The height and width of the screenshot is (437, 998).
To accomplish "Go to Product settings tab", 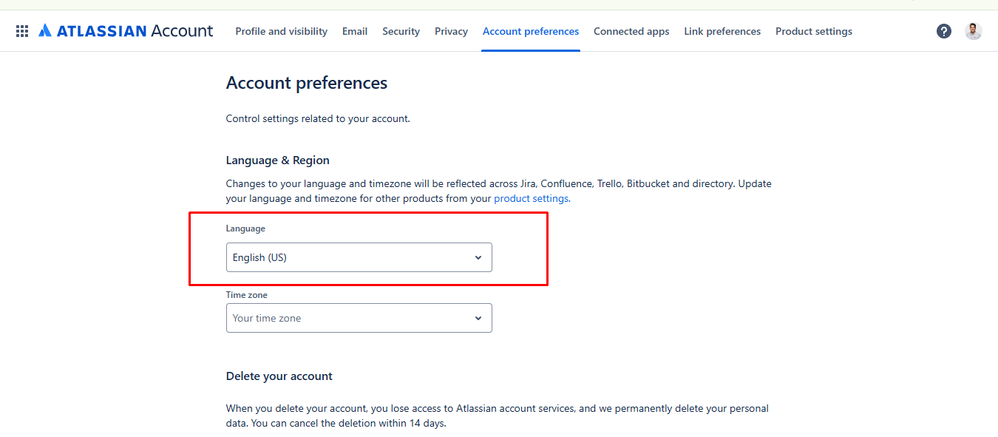I will point(813,31).
